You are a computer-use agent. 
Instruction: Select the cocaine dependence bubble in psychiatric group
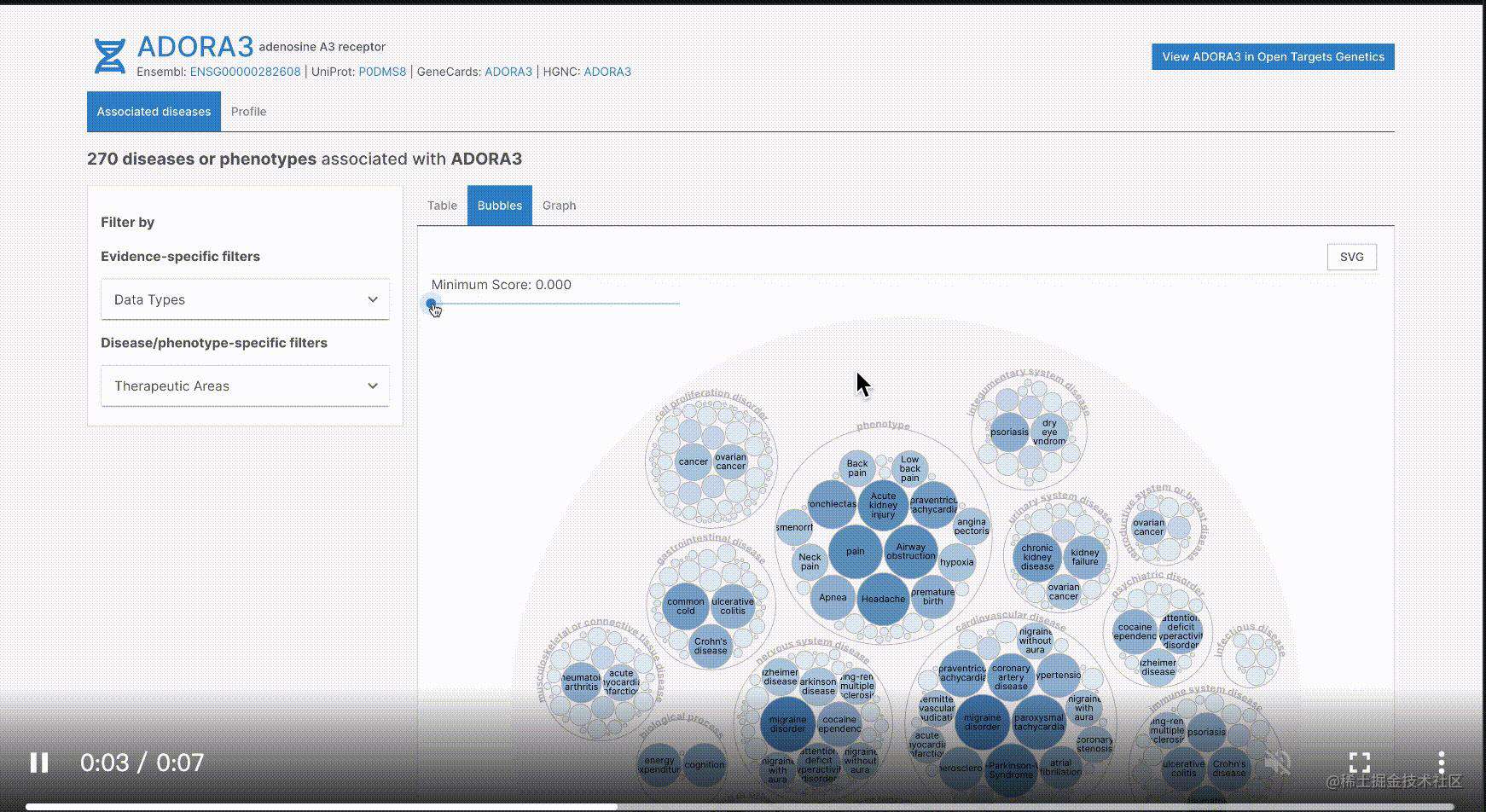1135,632
